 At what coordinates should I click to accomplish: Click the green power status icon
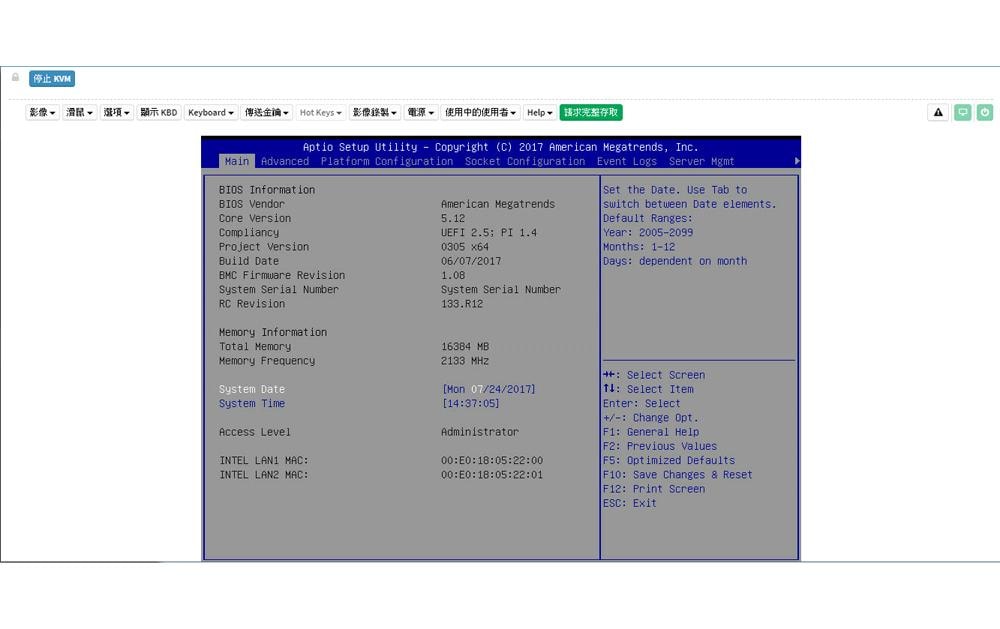click(985, 112)
